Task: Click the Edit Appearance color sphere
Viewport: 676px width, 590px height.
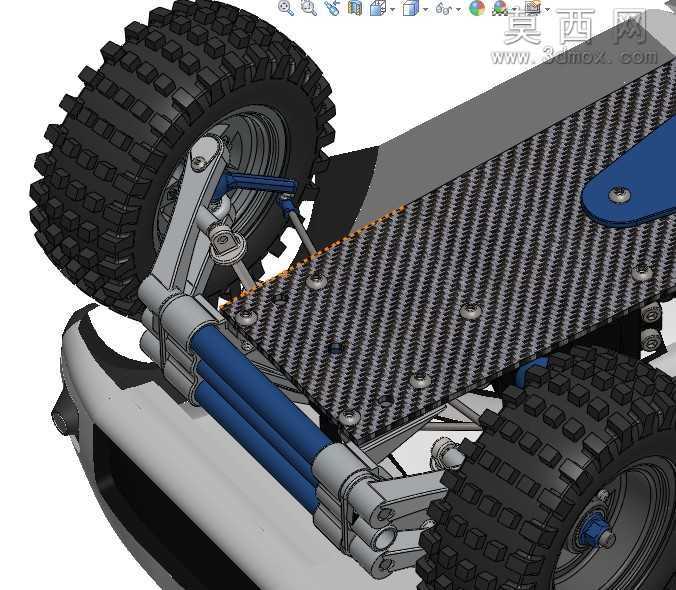Action: click(477, 8)
